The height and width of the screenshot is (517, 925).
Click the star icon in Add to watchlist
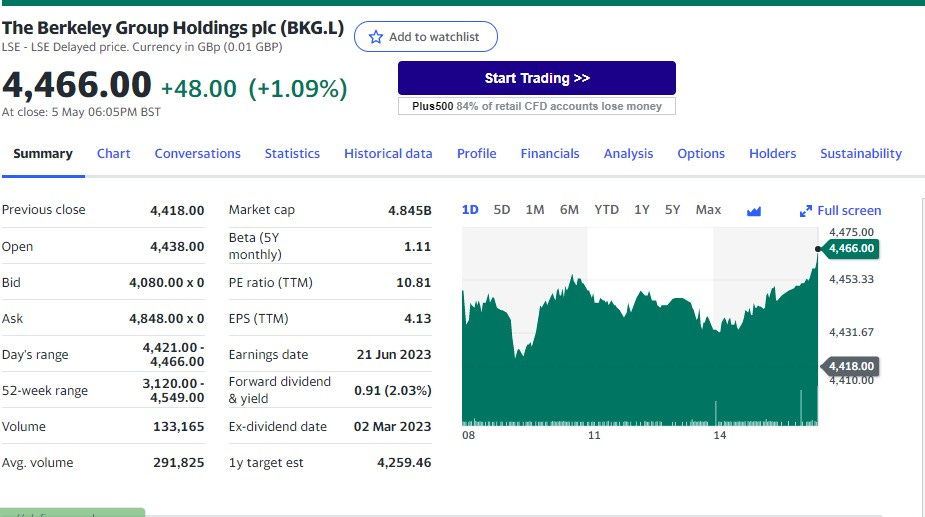tap(376, 37)
